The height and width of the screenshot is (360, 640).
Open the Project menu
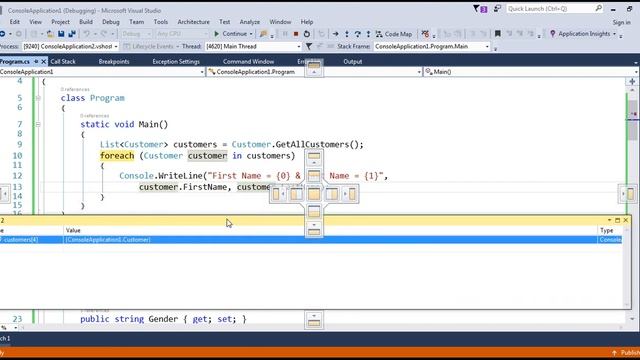pyautogui.click(x=60, y=22)
